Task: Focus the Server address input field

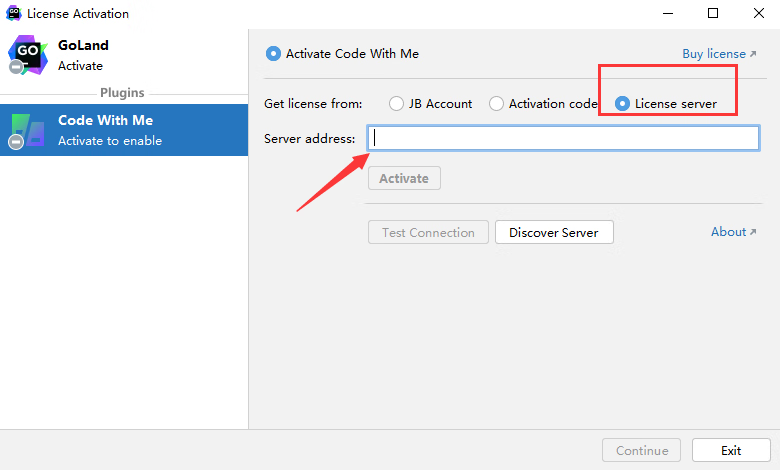Action: point(563,138)
